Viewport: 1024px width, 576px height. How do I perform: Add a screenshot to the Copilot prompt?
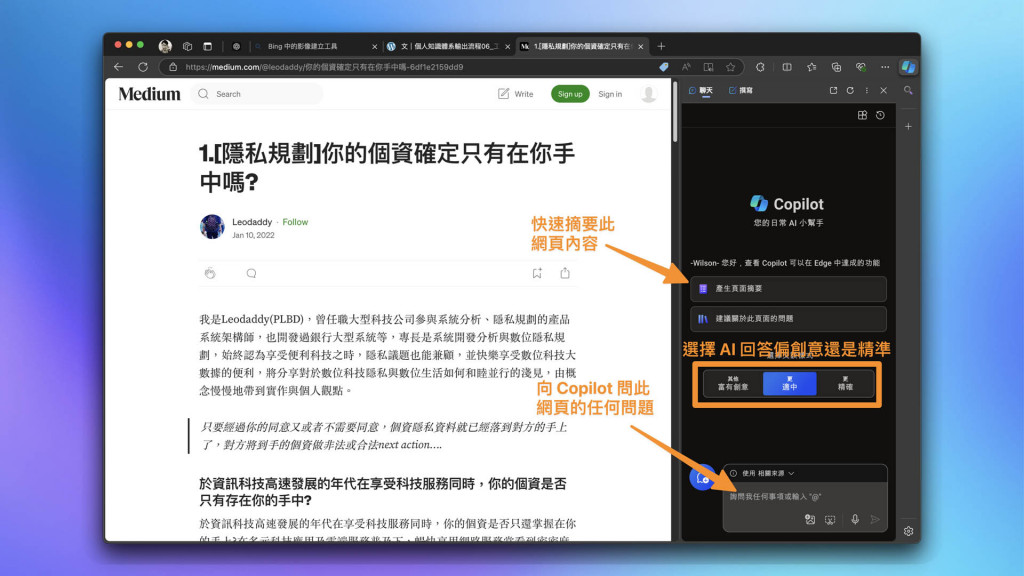pos(830,520)
